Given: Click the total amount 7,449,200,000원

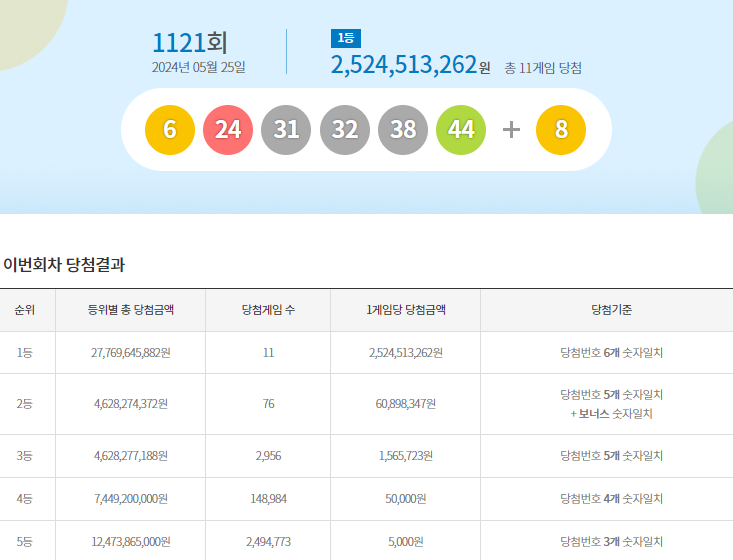Looking at the screenshot, I should [130, 499].
